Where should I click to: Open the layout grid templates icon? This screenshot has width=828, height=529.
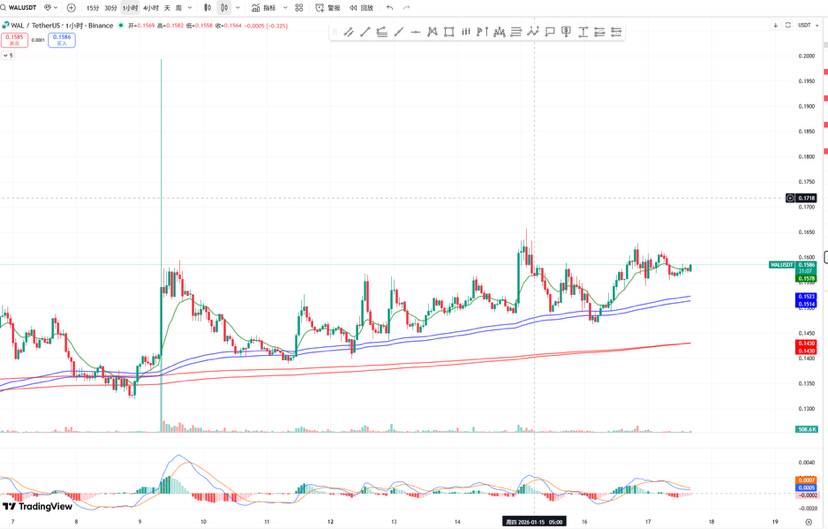tap(299, 8)
